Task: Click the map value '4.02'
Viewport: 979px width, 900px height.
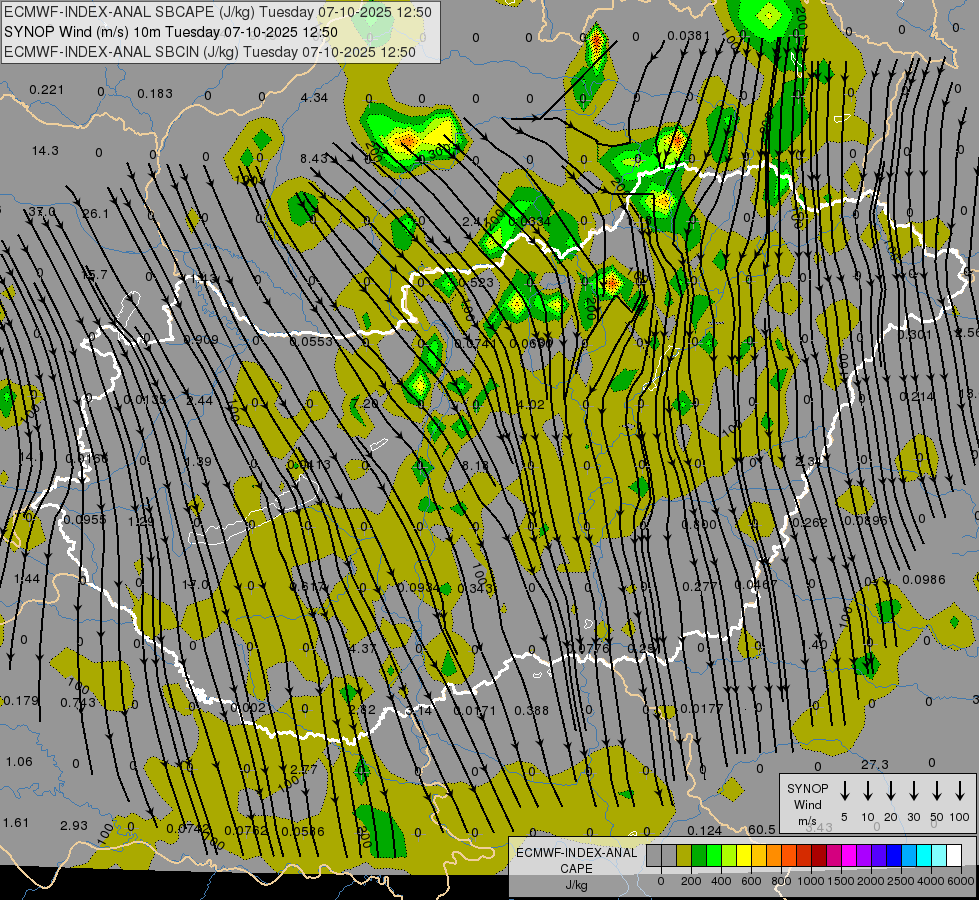Action: click(530, 404)
